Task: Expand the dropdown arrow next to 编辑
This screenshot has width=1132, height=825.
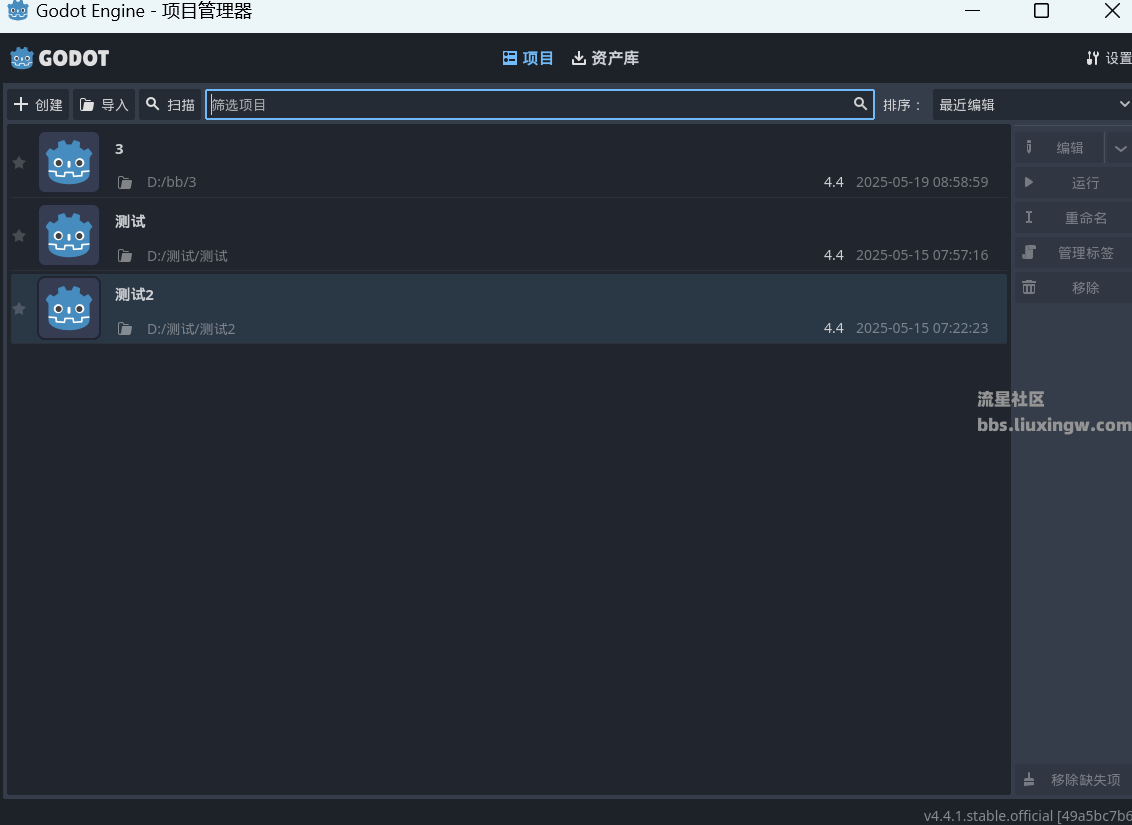Action: [1120, 148]
